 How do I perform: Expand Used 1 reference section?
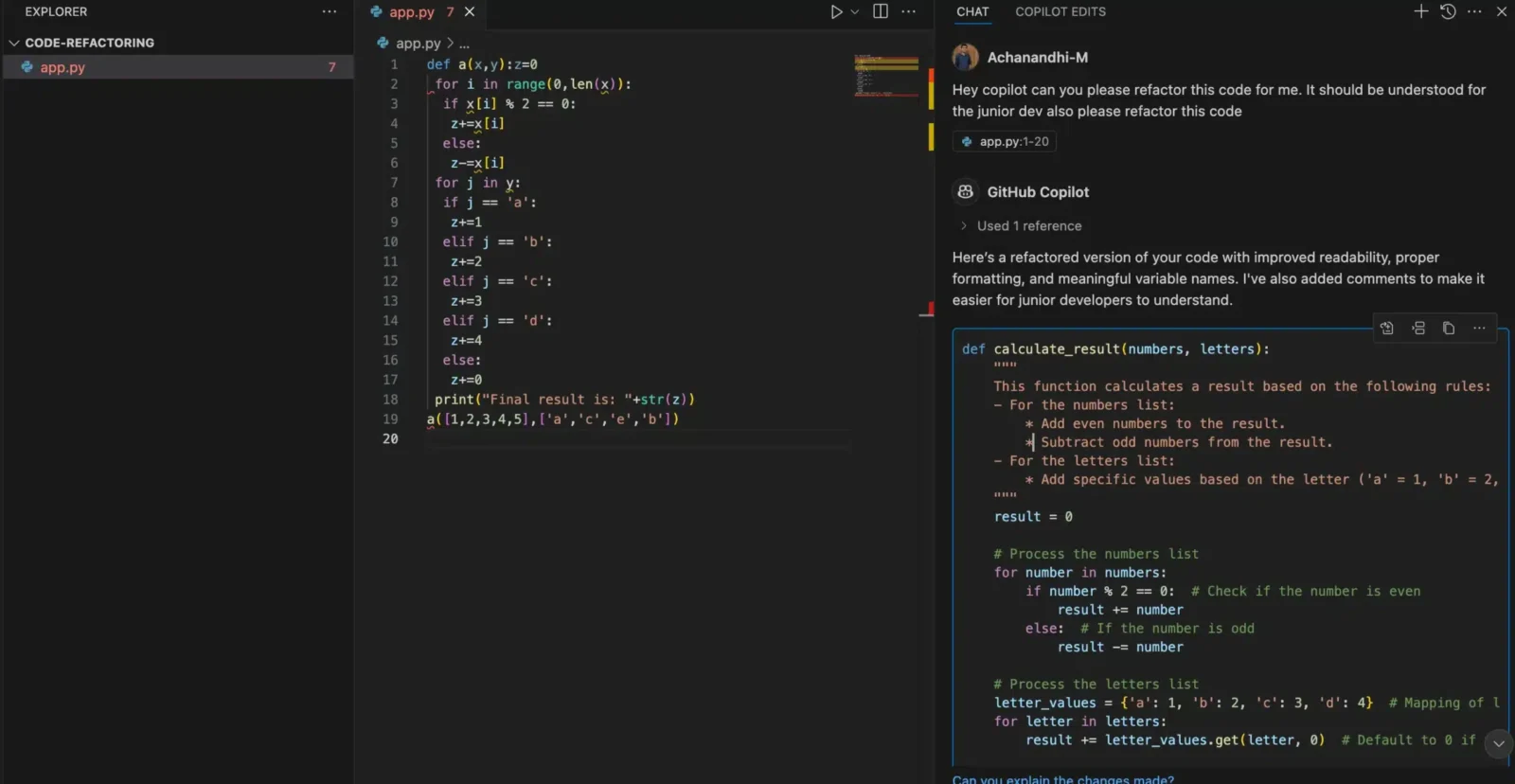1021,225
